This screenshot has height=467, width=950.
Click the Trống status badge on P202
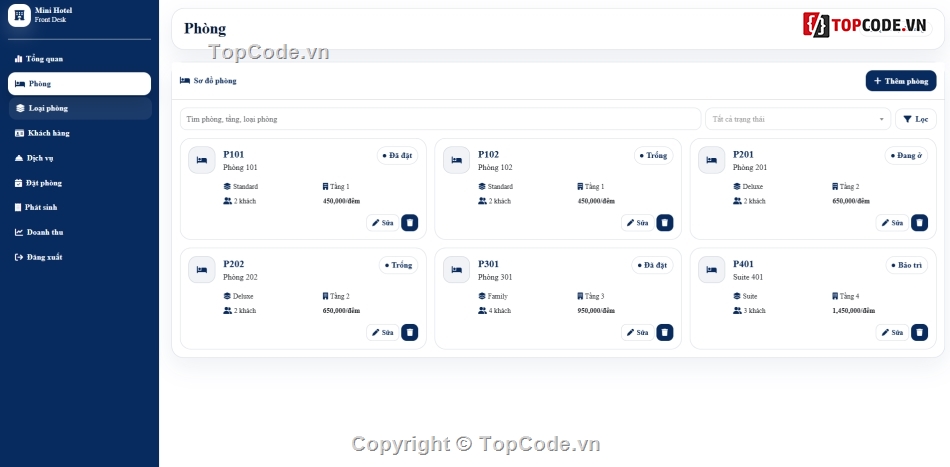coord(399,265)
